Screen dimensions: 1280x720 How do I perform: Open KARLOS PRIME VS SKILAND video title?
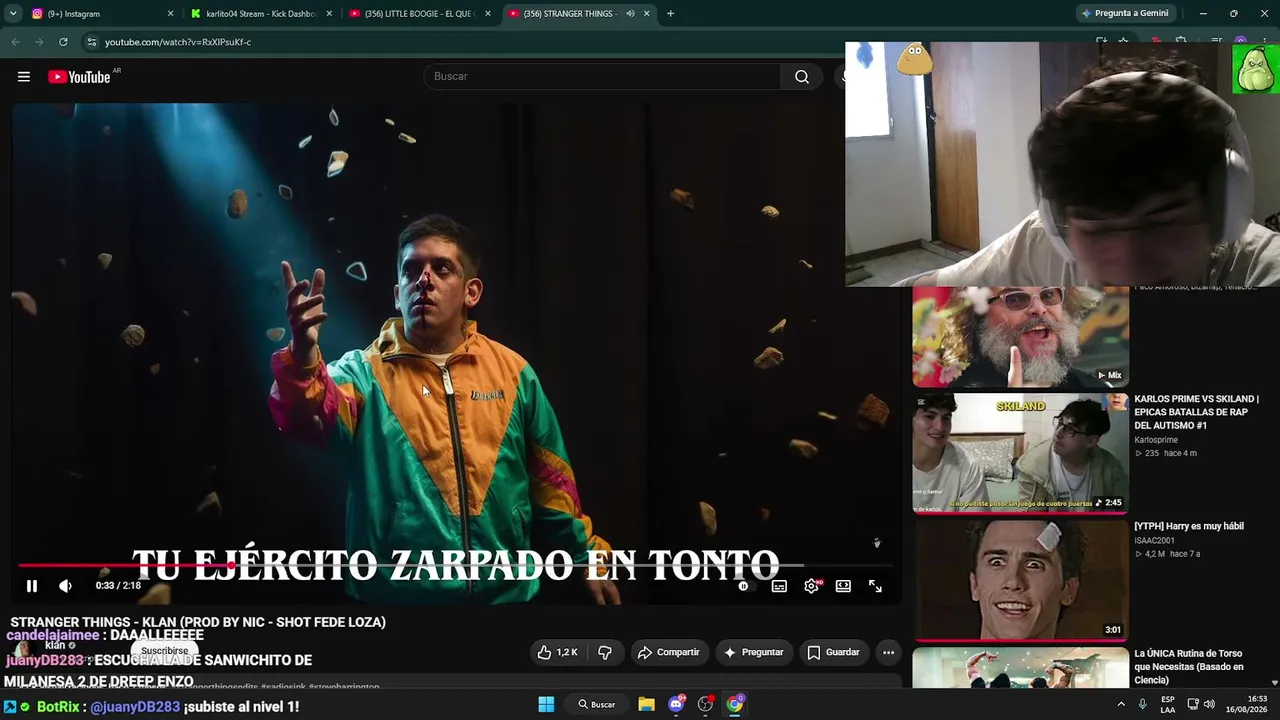point(1196,412)
